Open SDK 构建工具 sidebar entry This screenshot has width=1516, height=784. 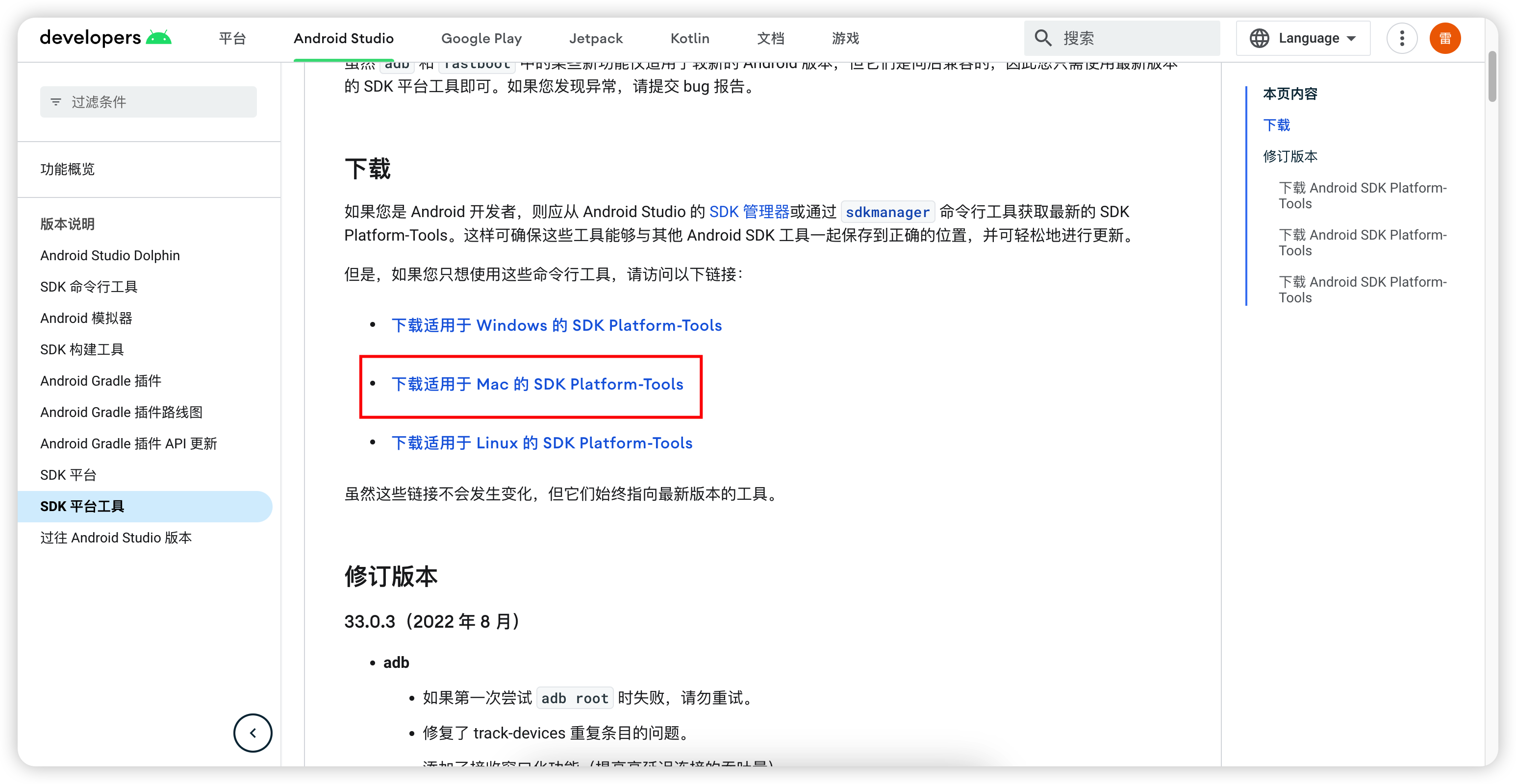pos(82,349)
